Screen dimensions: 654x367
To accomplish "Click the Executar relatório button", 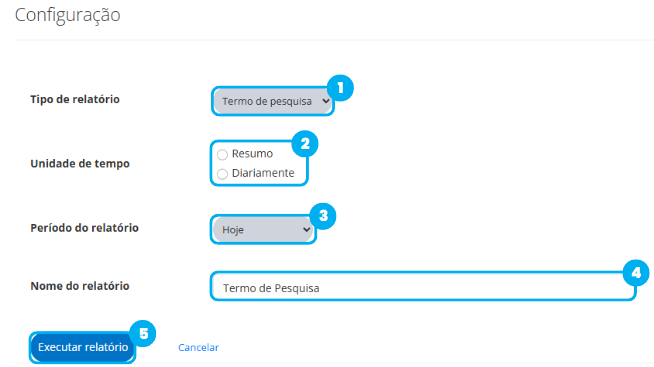I will point(83,347).
